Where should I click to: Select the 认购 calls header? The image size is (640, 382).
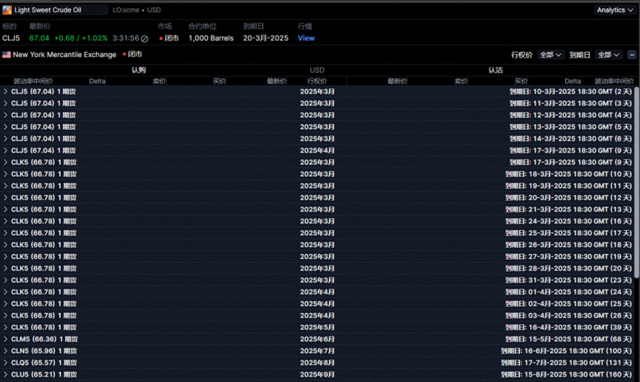tap(139, 70)
